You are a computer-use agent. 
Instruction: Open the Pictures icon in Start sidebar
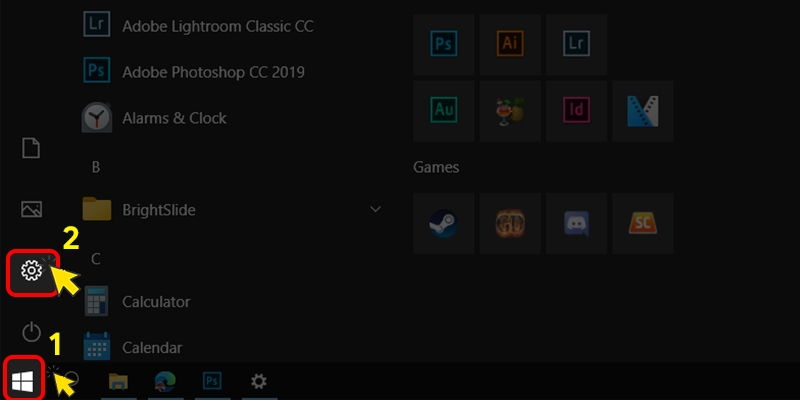pyautogui.click(x=31, y=209)
